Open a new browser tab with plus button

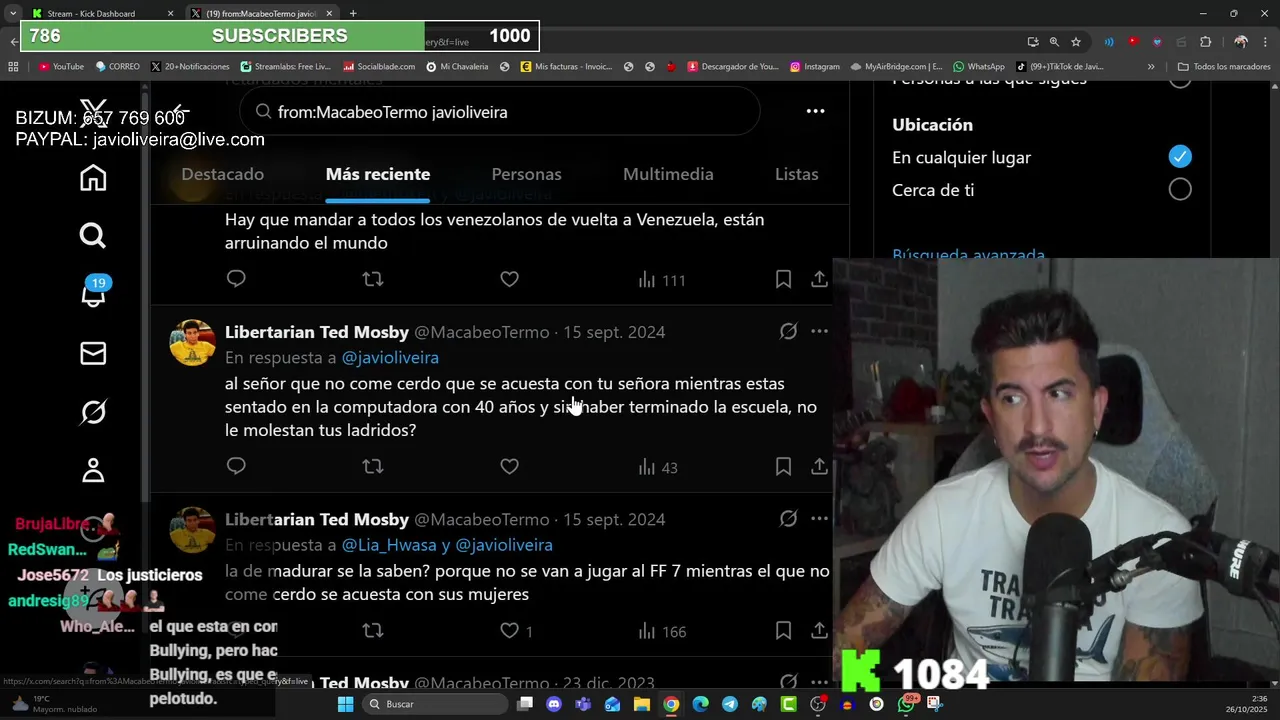353,14
